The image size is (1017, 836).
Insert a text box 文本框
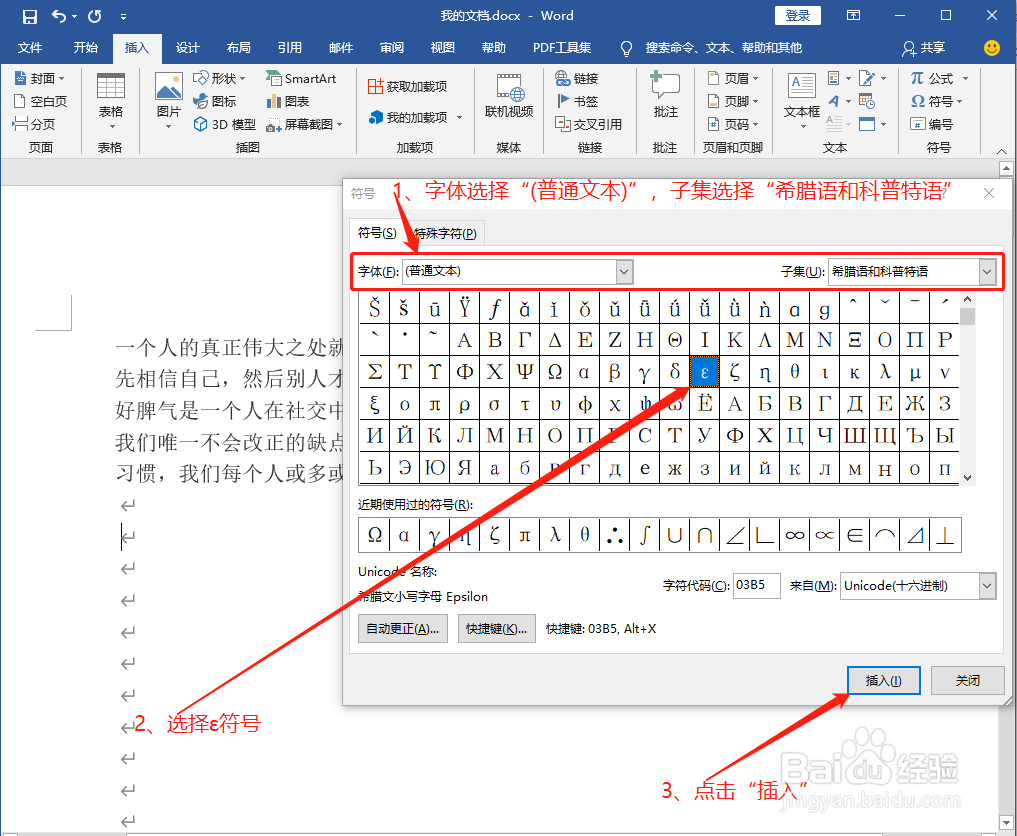click(802, 102)
